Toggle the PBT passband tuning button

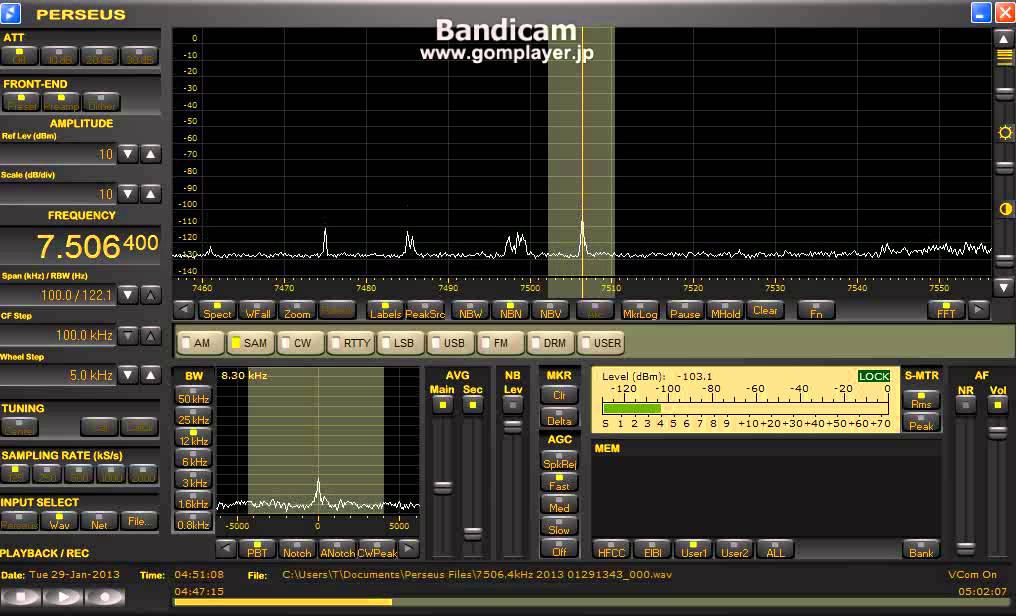257,549
